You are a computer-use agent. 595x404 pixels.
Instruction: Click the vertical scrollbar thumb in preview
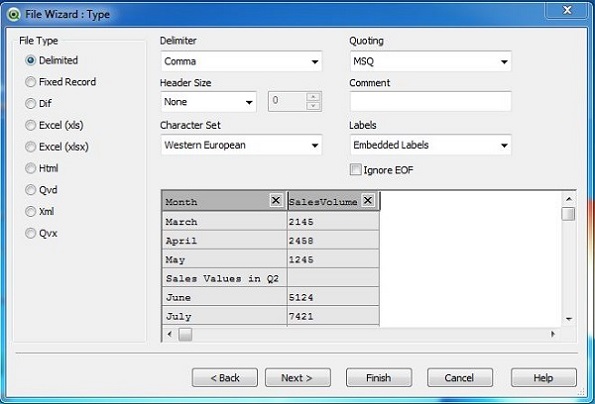(568, 214)
